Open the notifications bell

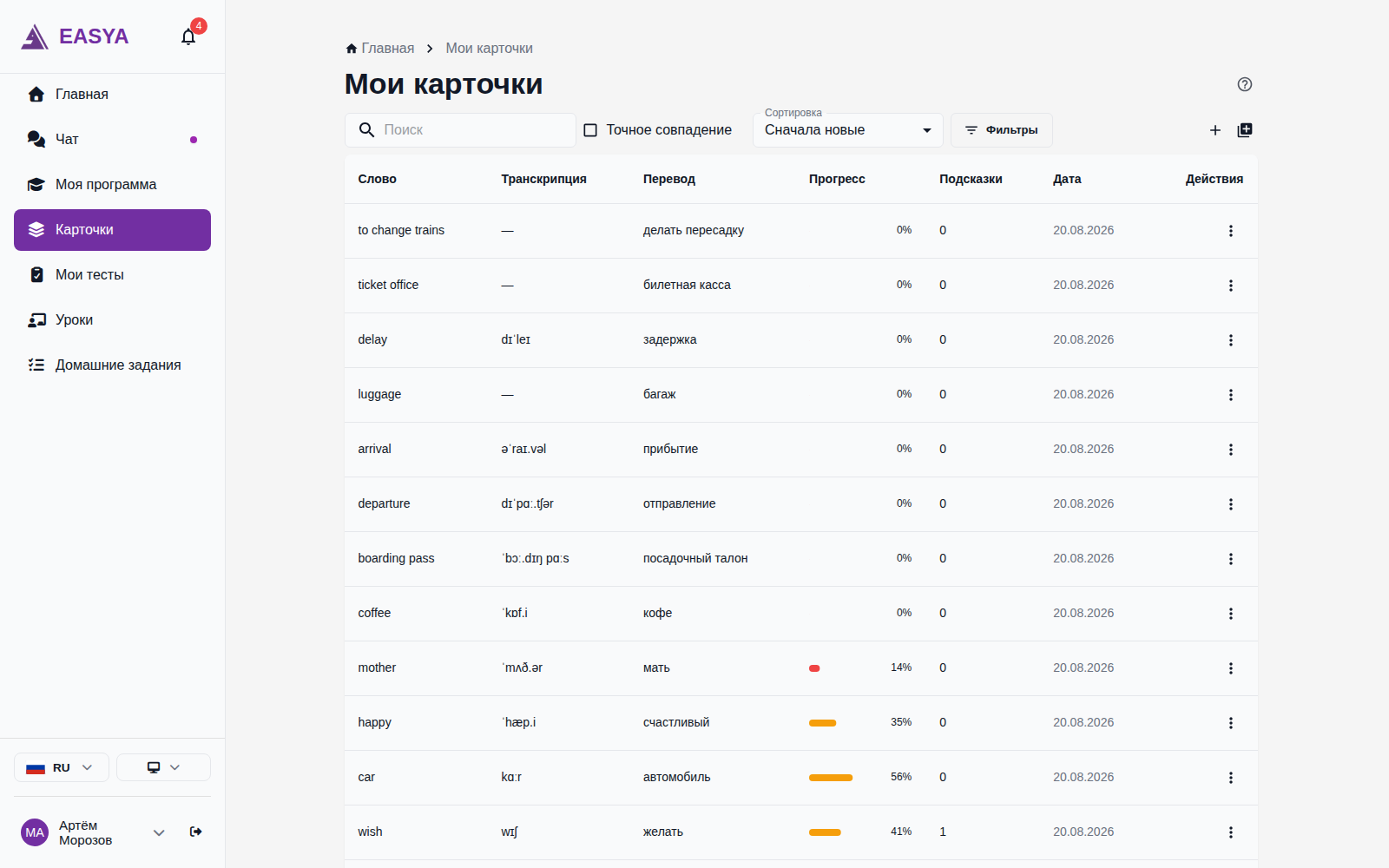coord(188,36)
